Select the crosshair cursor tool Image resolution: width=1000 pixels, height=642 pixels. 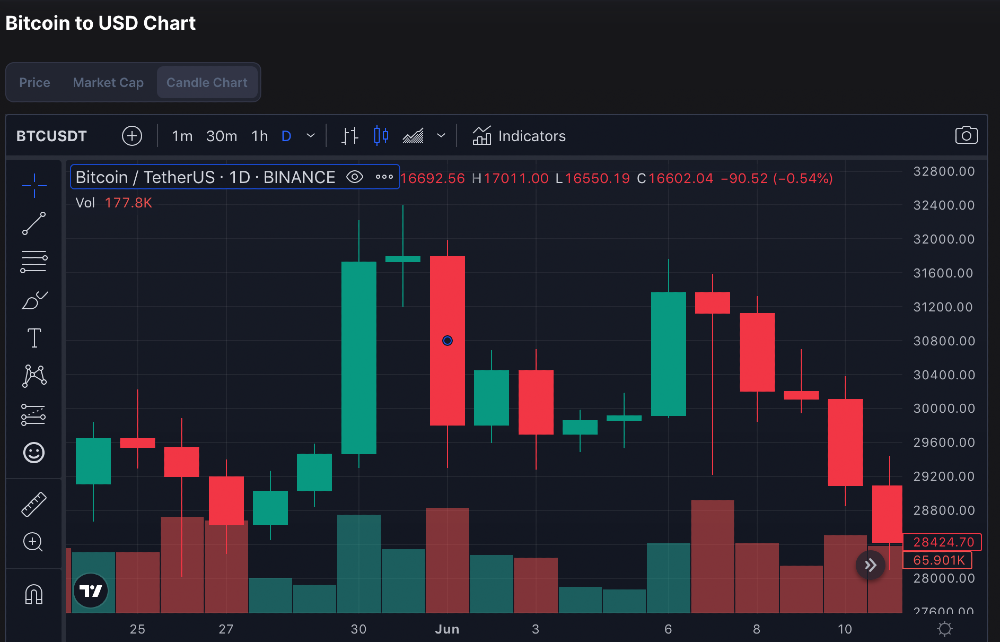[x=34, y=186]
